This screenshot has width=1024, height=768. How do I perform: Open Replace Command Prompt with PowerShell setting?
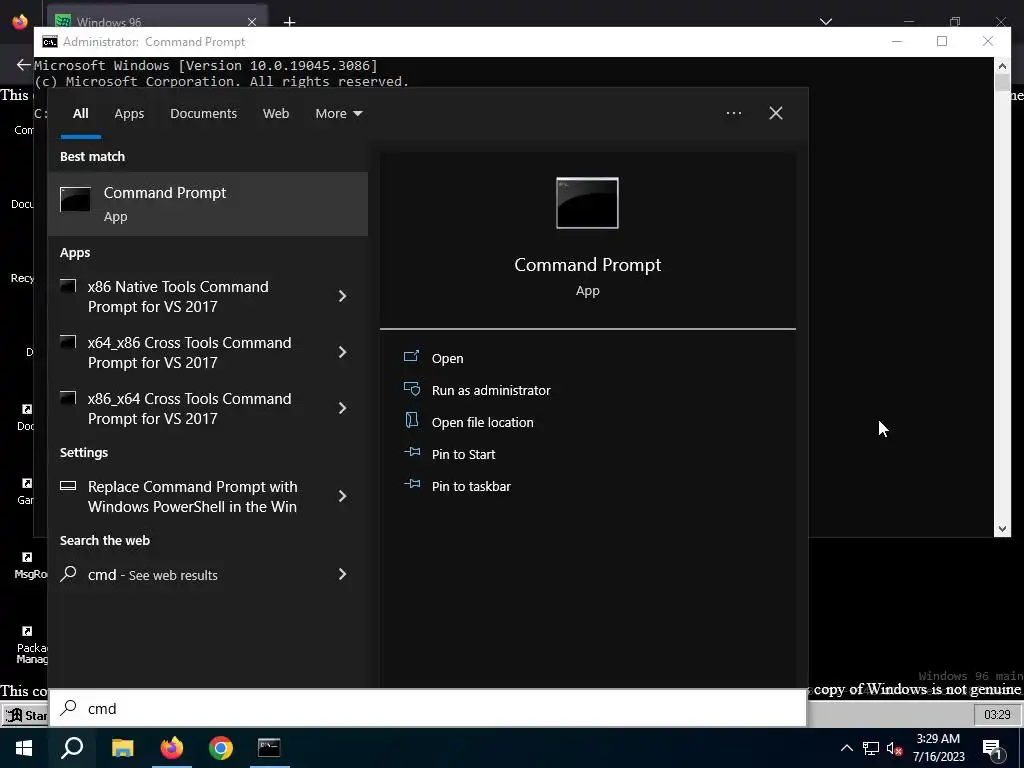pyautogui.click(x=189, y=496)
